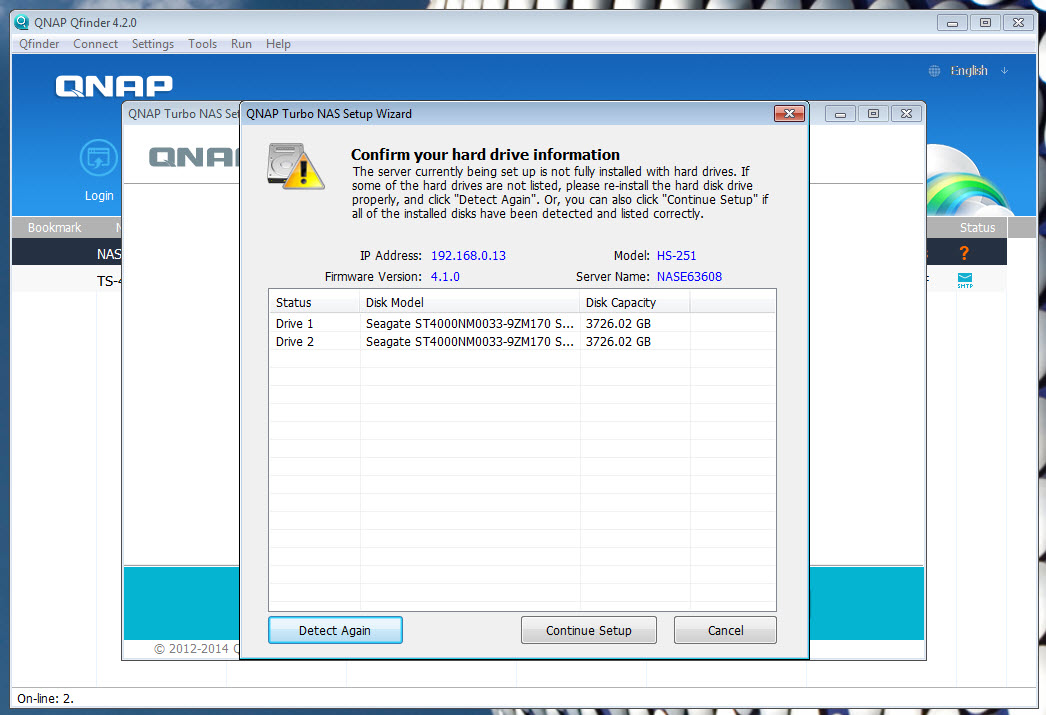Click the Detect Again button
Screen dimensions: 1046x715
(335, 630)
